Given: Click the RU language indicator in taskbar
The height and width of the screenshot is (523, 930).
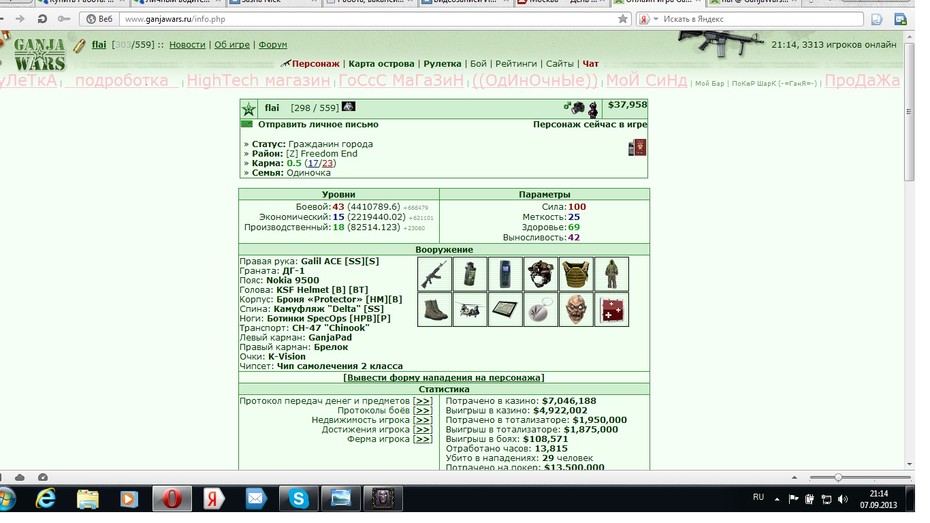Looking at the screenshot, I should (x=759, y=498).
